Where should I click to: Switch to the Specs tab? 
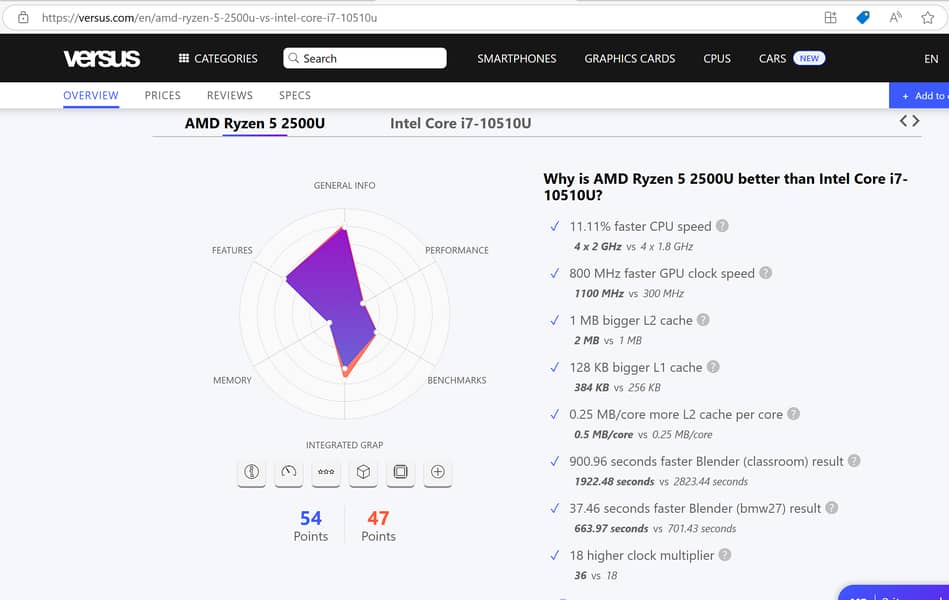(294, 95)
